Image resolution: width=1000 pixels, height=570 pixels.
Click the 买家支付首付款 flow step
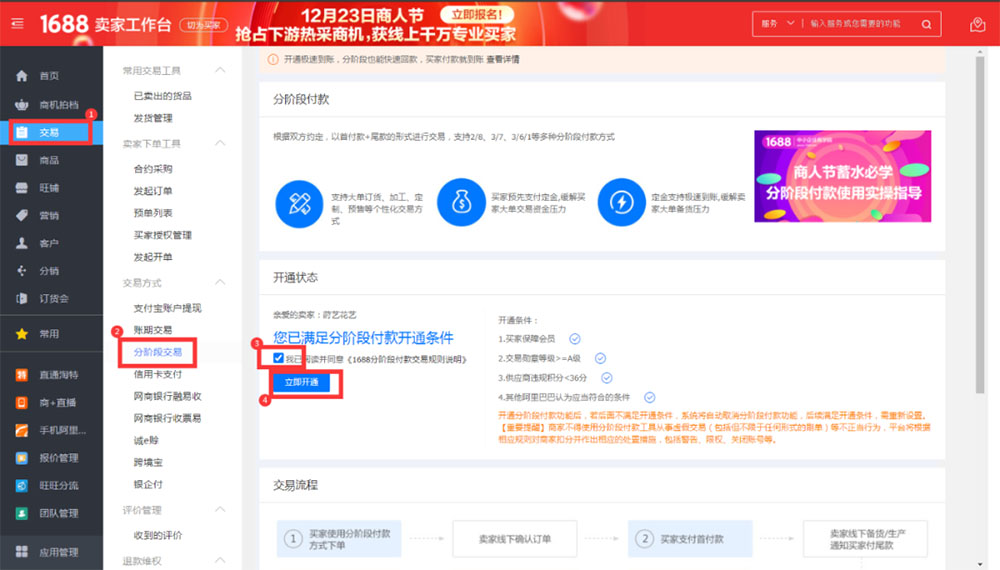click(x=690, y=539)
